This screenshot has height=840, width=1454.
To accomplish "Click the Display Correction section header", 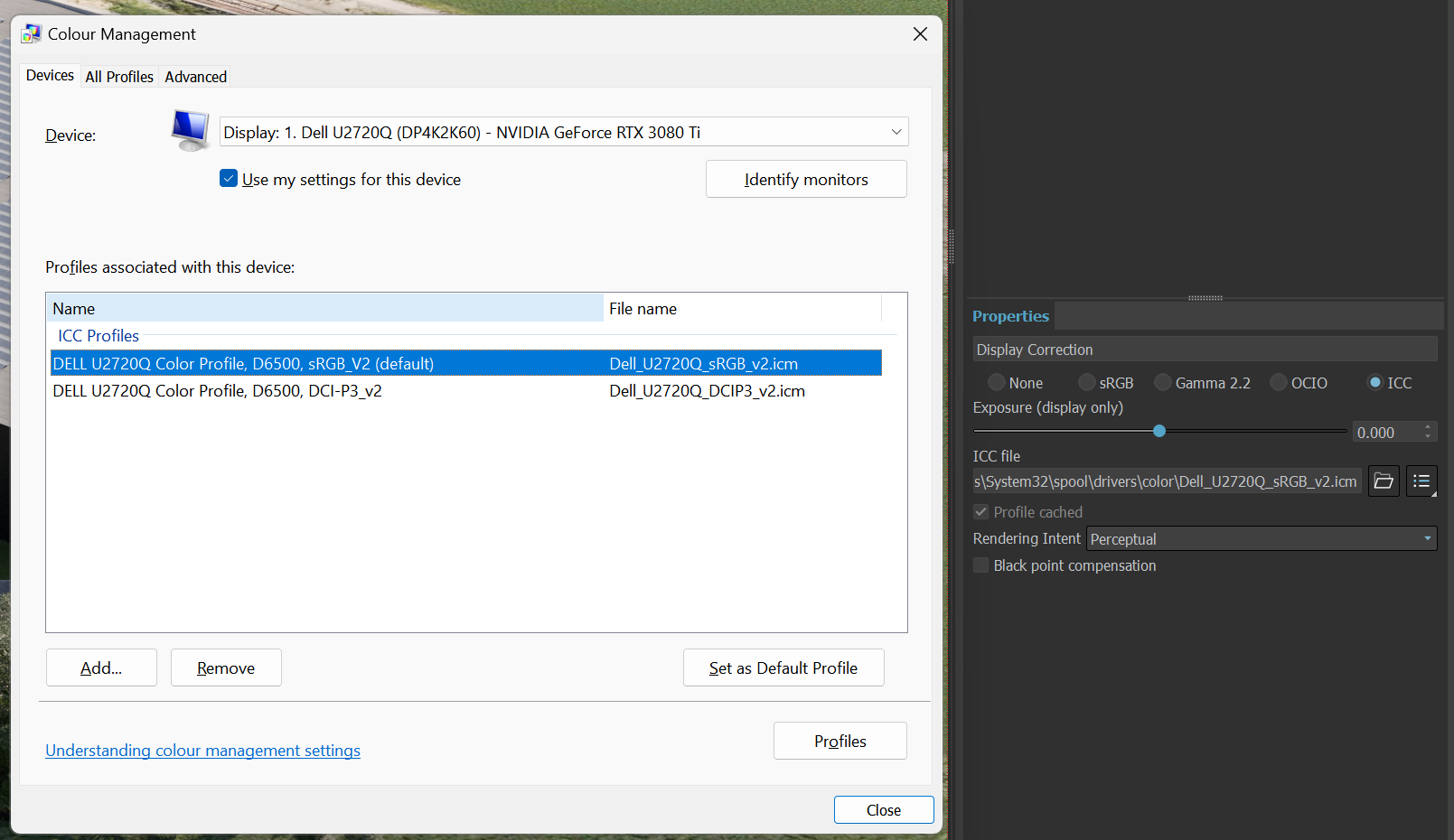I will point(1205,349).
